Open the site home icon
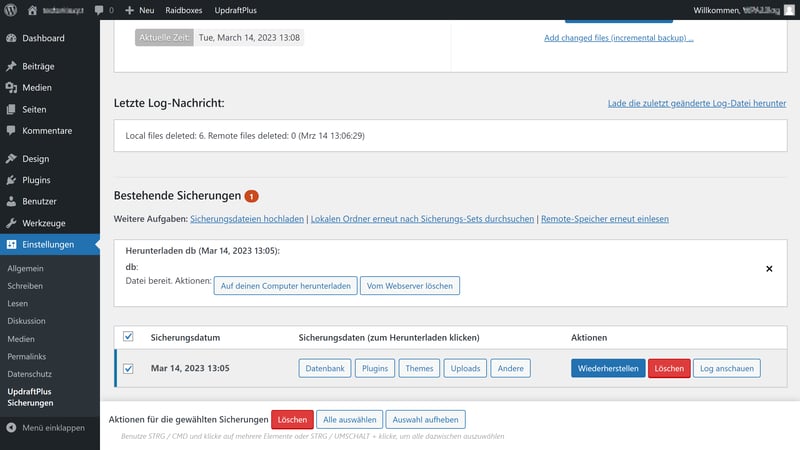Screen dimensions: 800x450 [33, 9]
